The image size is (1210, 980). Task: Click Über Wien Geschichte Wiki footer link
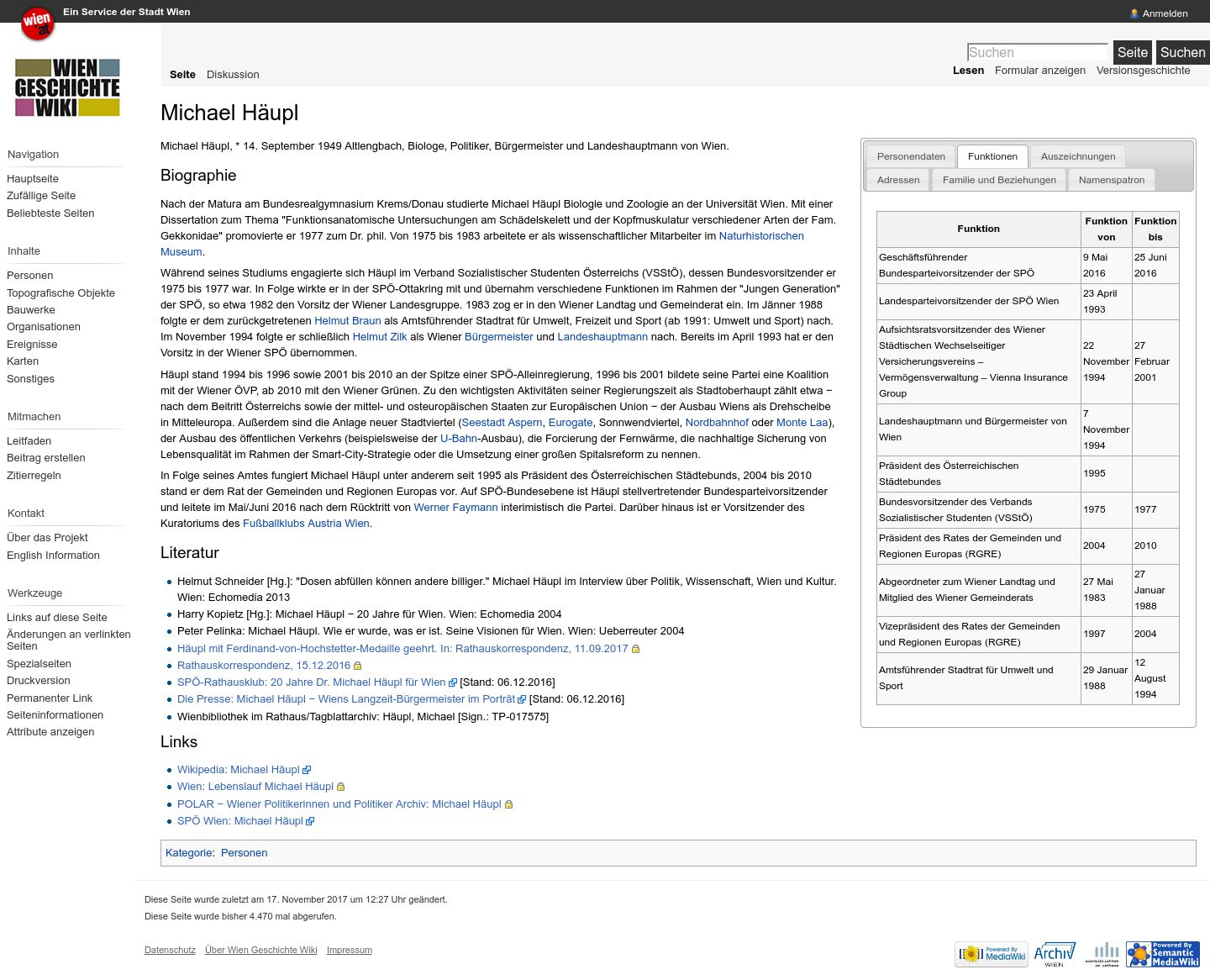(x=261, y=951)
